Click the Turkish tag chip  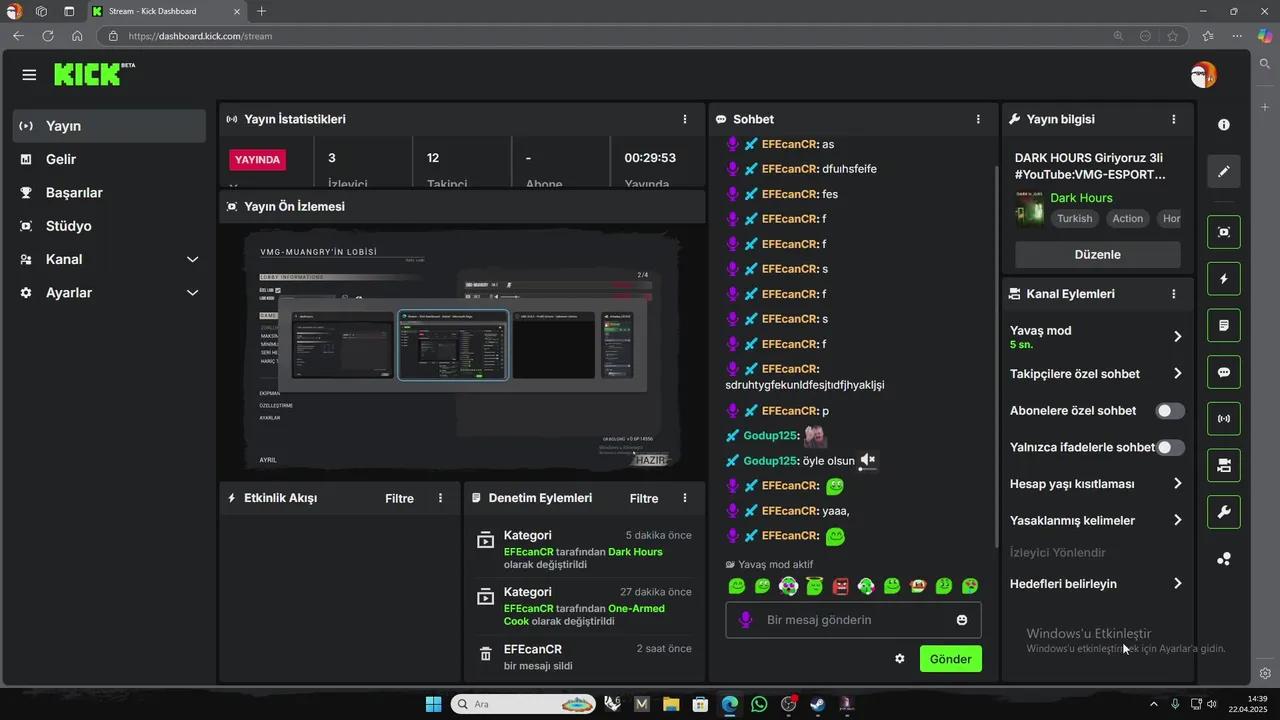(1075, 219)
